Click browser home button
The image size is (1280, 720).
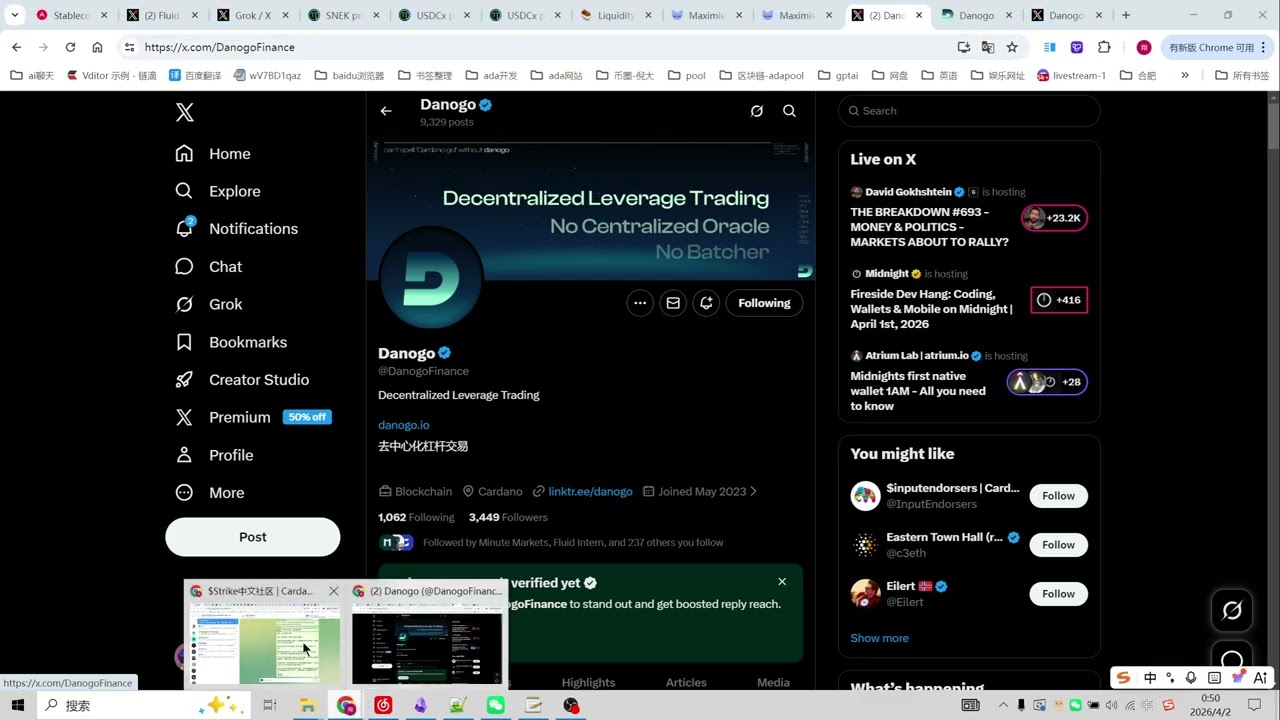pos(97,47)
